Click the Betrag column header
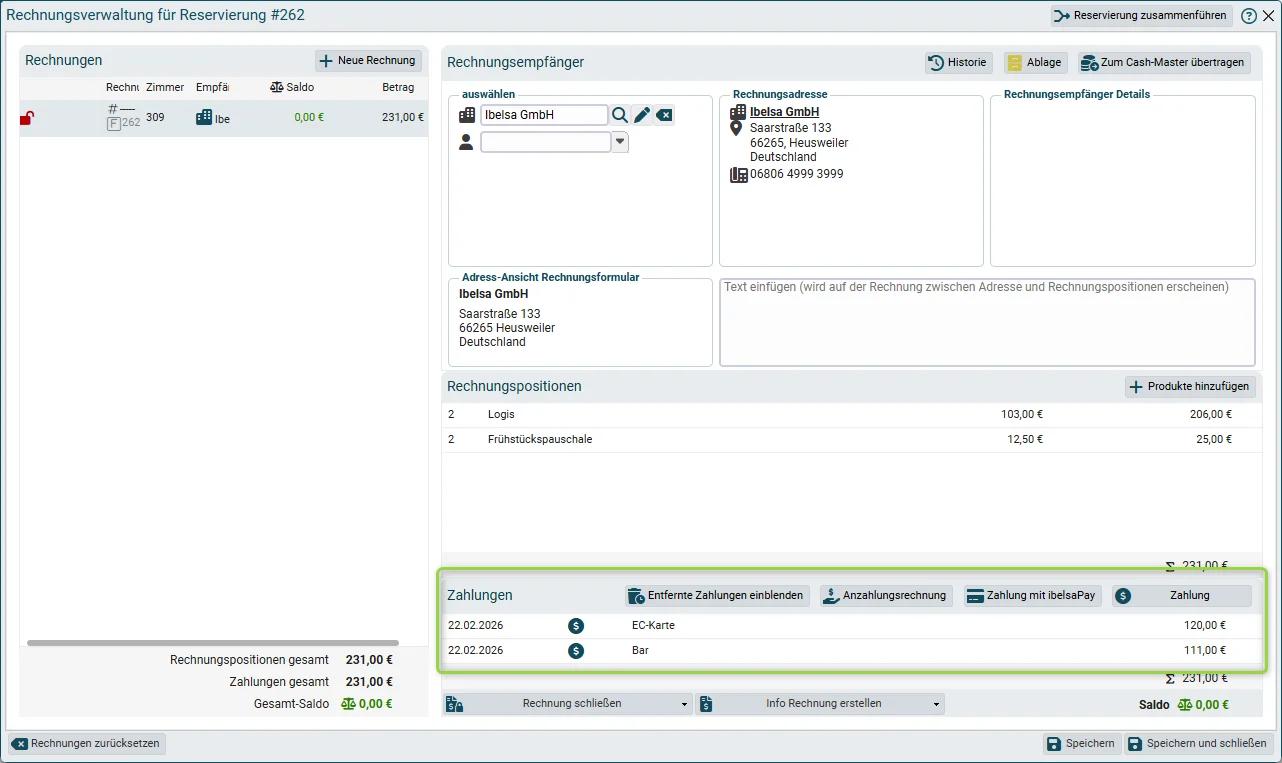 coord(398,88)
